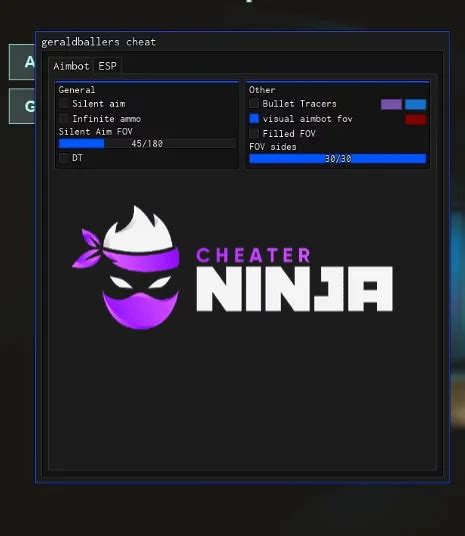The image size is (465, 536).
Task: Open purple Bullet Tracers color swatch
Action: pos(391,104)
